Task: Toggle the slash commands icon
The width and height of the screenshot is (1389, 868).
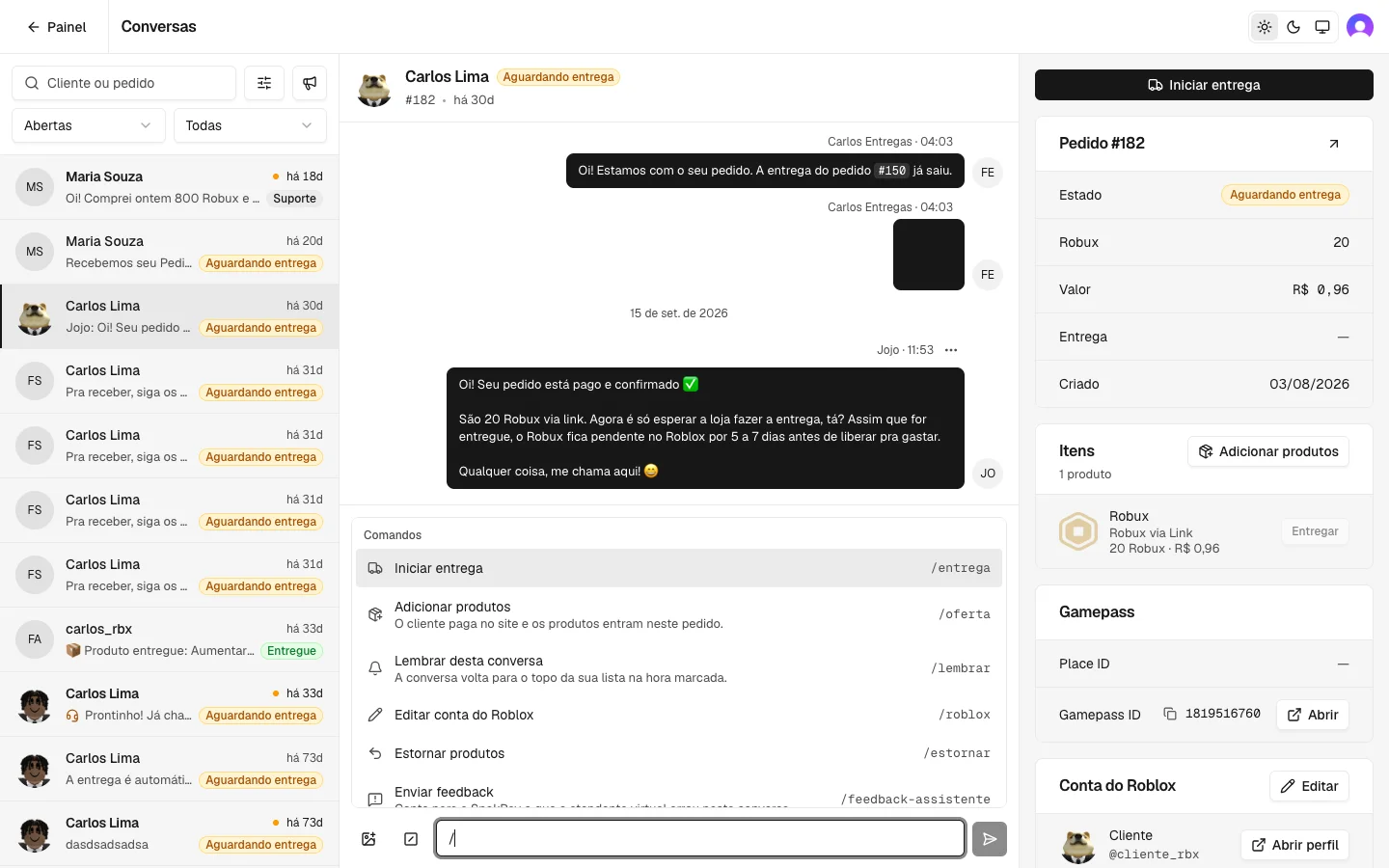Action: pyautogui.click(x=411, y=839)
